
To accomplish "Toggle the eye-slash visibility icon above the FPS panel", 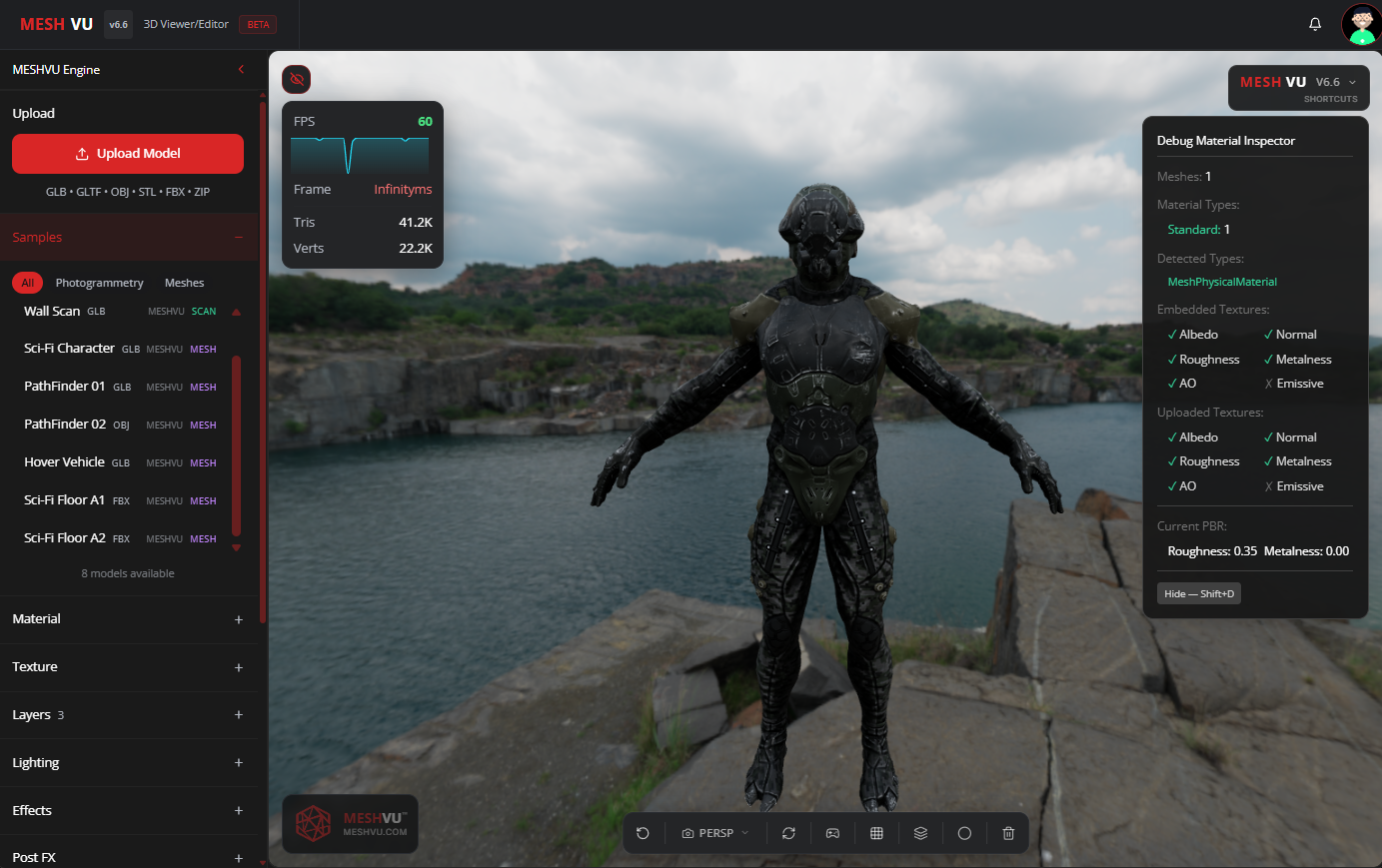I will click(x=296, y=79).
